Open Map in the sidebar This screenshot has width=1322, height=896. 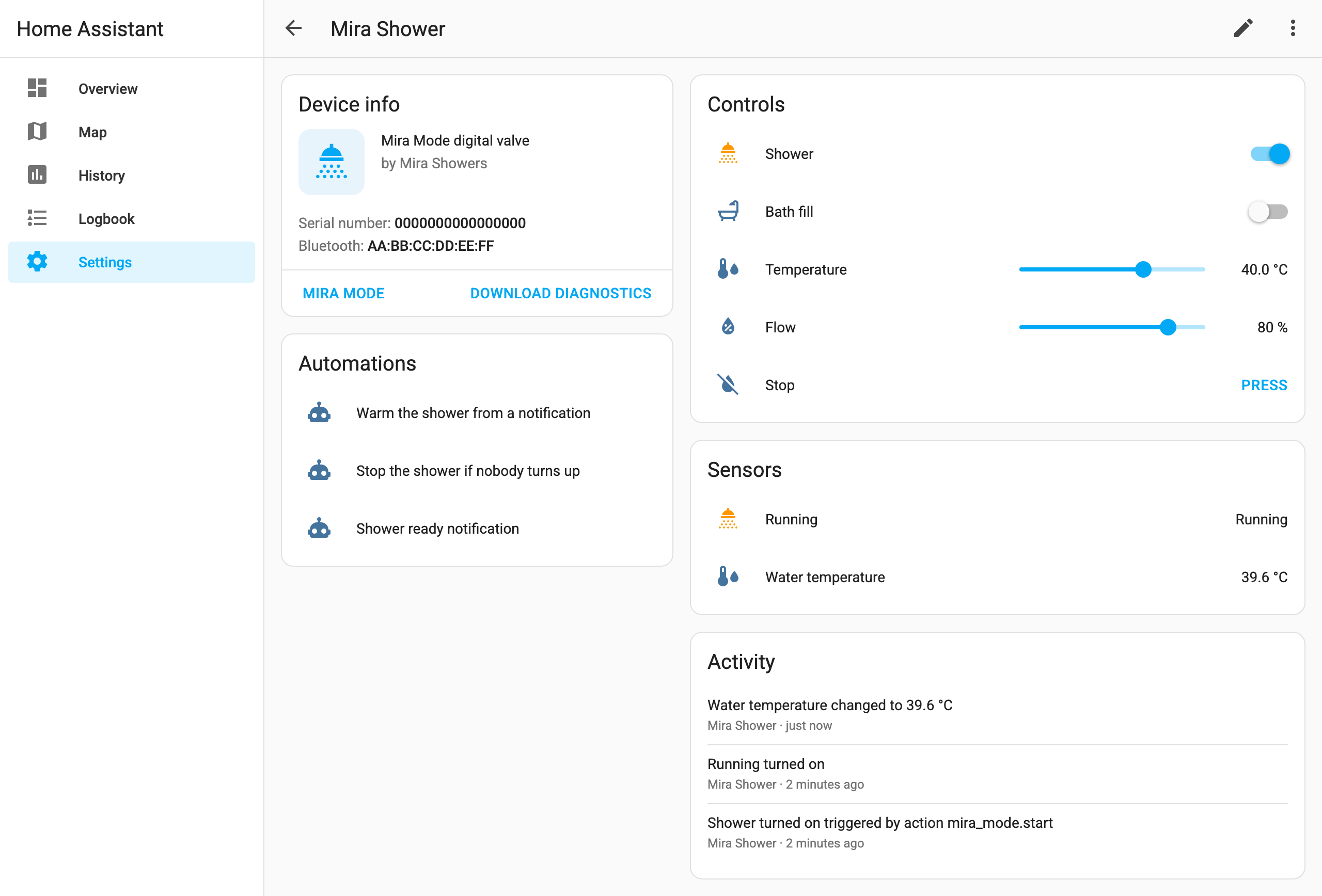131,132
